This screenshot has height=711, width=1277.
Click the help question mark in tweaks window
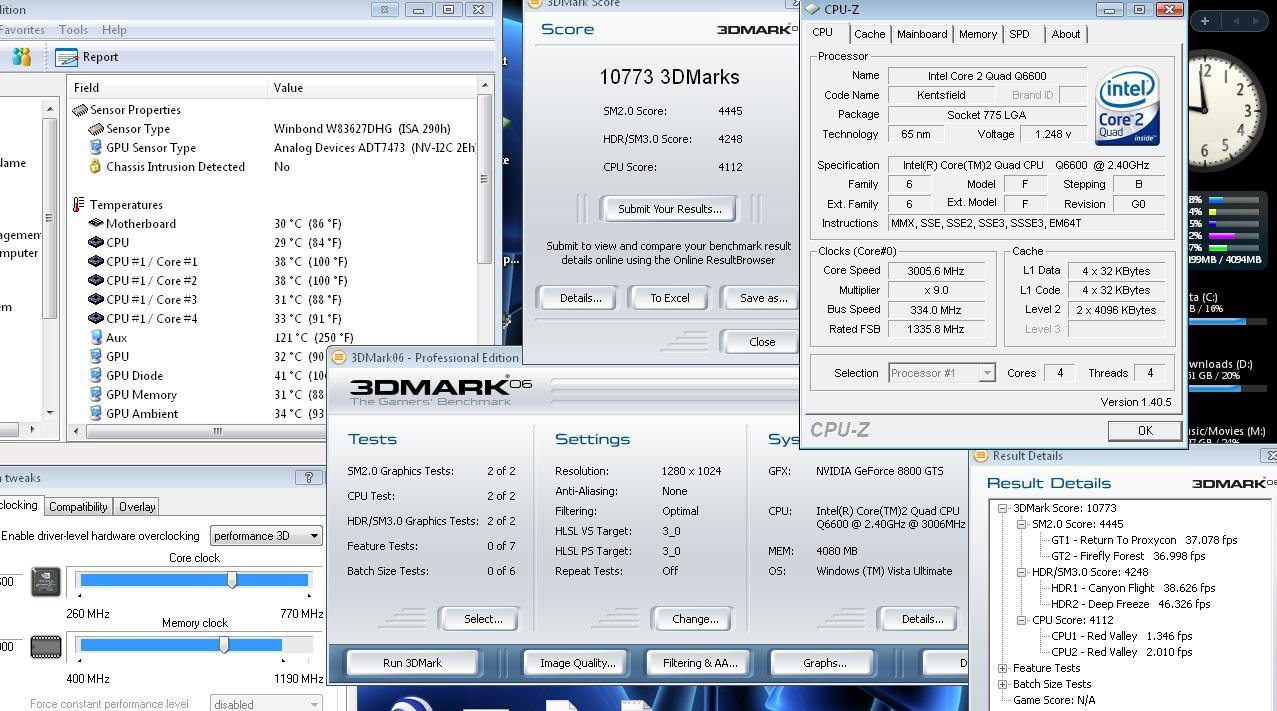tap(309, 478)
